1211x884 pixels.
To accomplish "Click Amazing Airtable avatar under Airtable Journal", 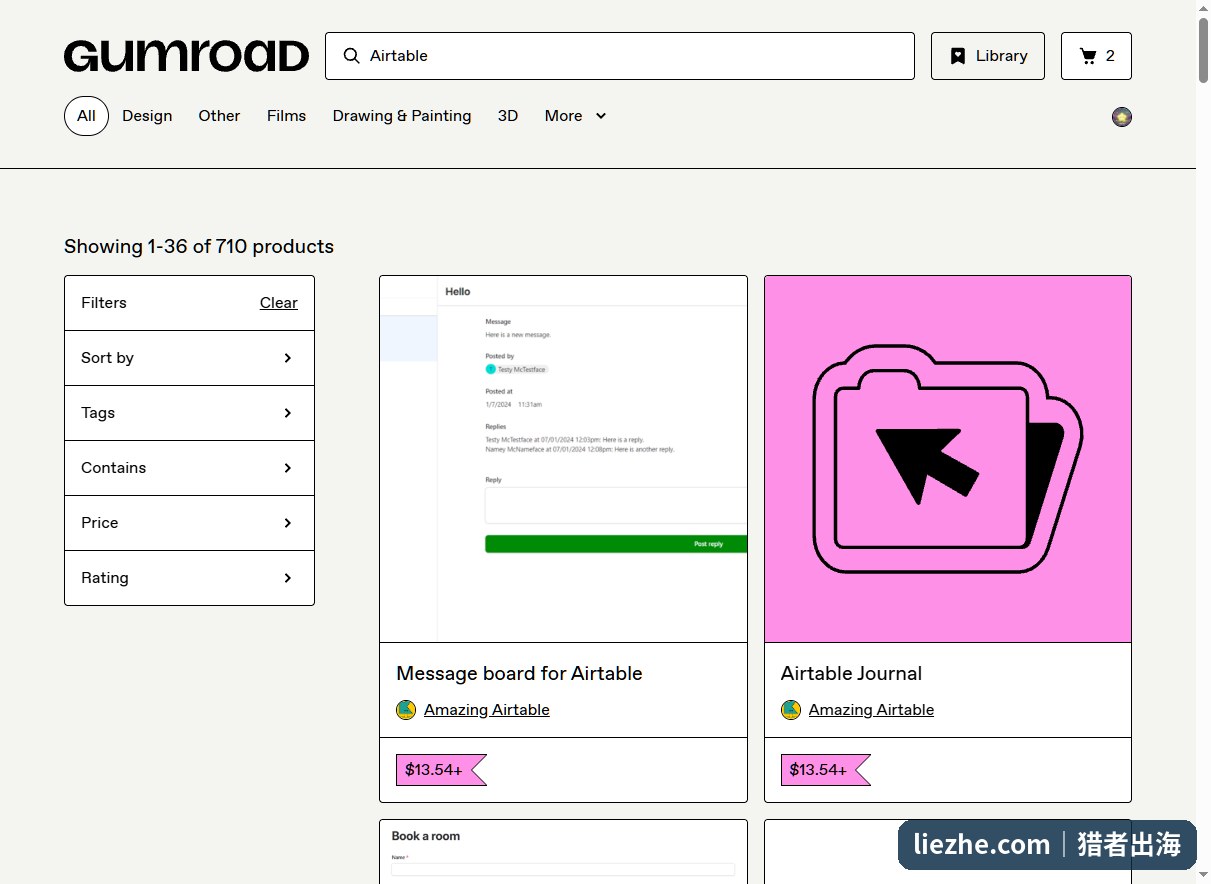I will tap(791, 710).
